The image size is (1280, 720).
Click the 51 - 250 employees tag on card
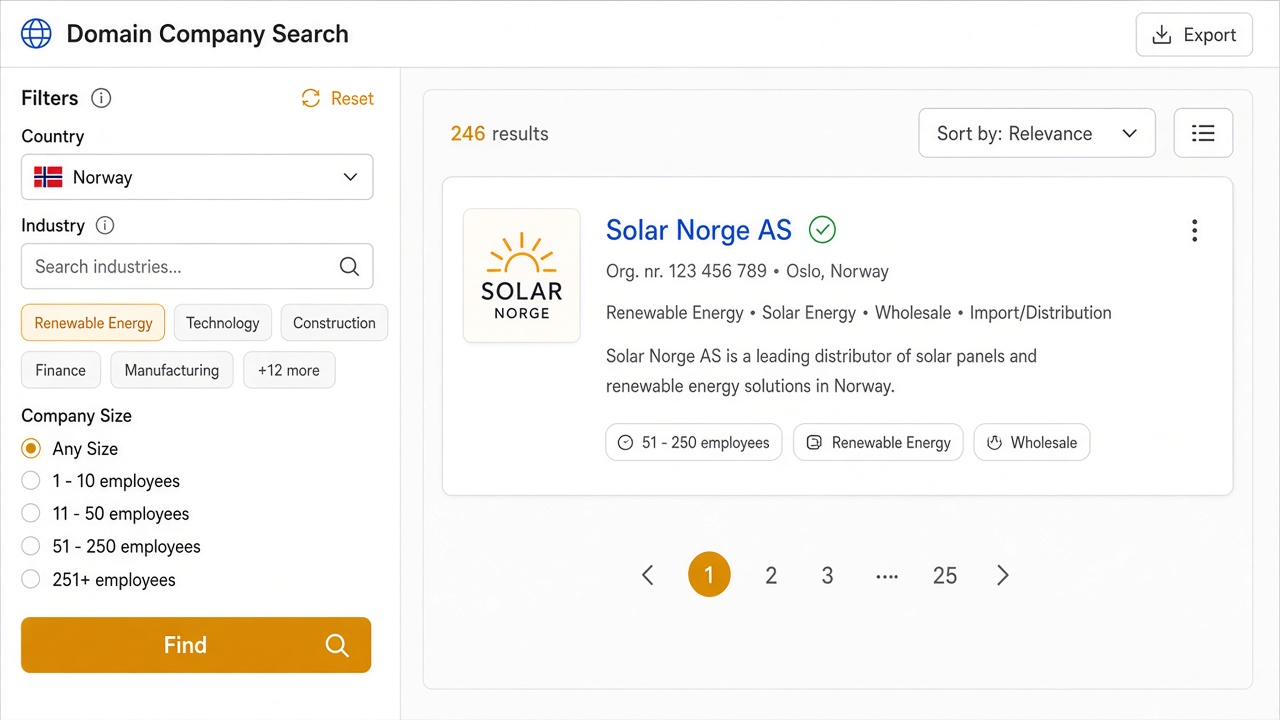click(694, 442)
